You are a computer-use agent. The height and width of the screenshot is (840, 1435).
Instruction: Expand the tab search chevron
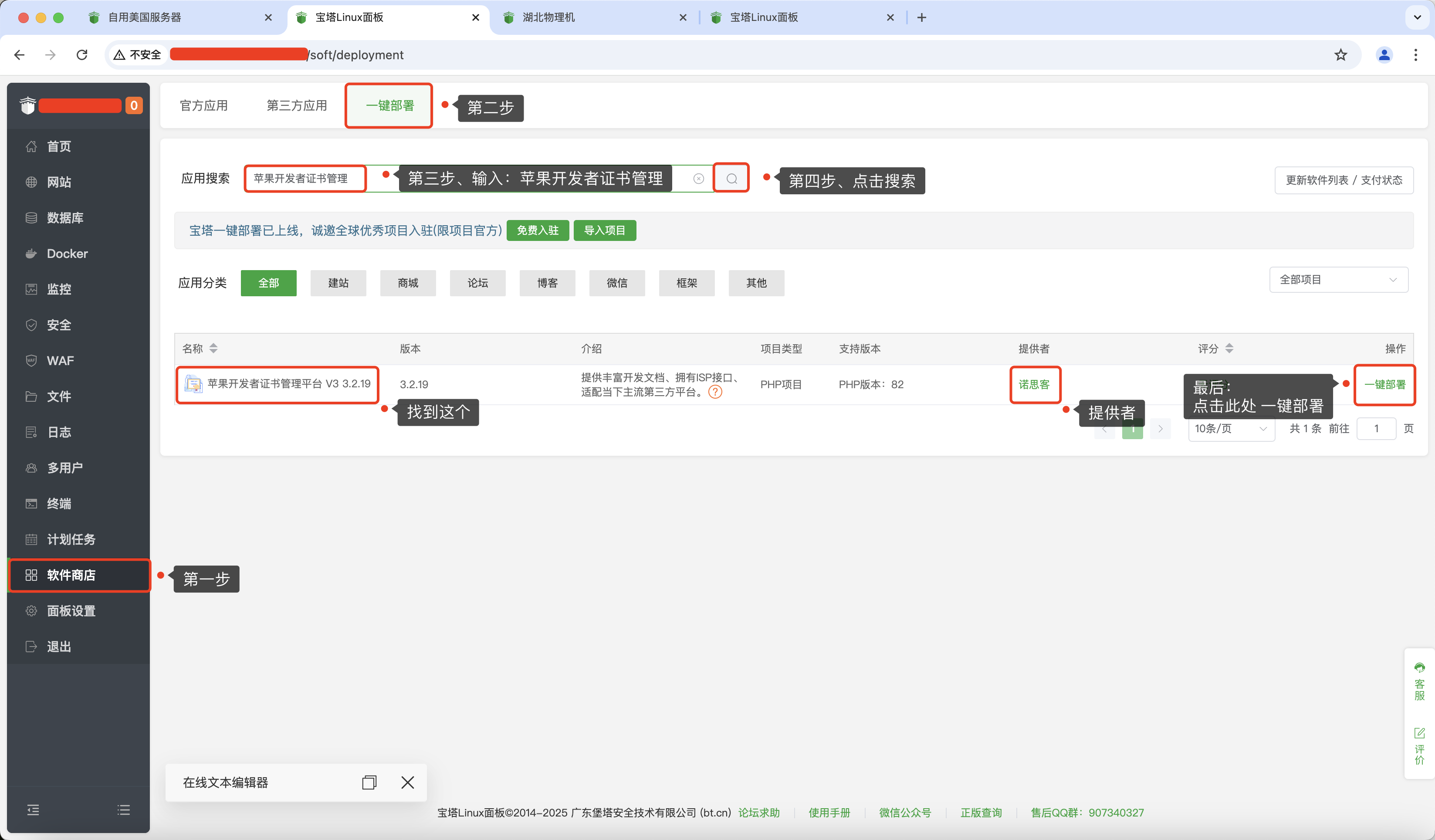point(1418,17)
